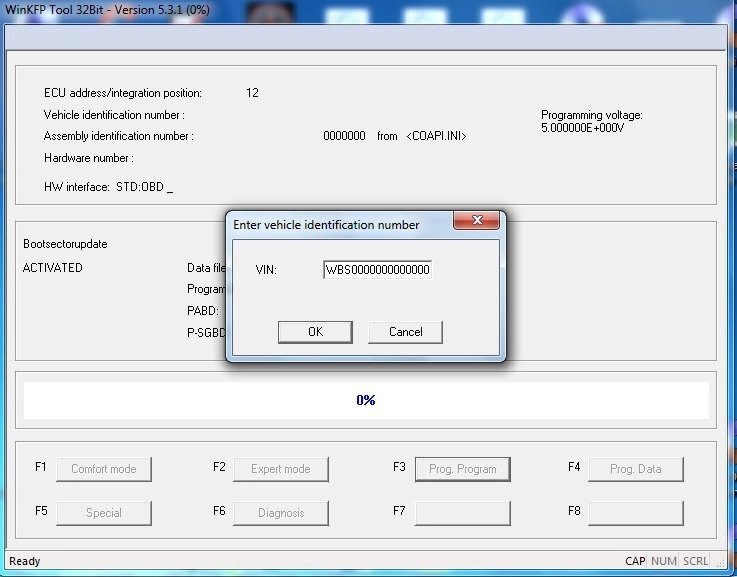Screen dimensions: 737x577
Task: Choose the F2 Expert mode button
Action: (x=281, y=469)
